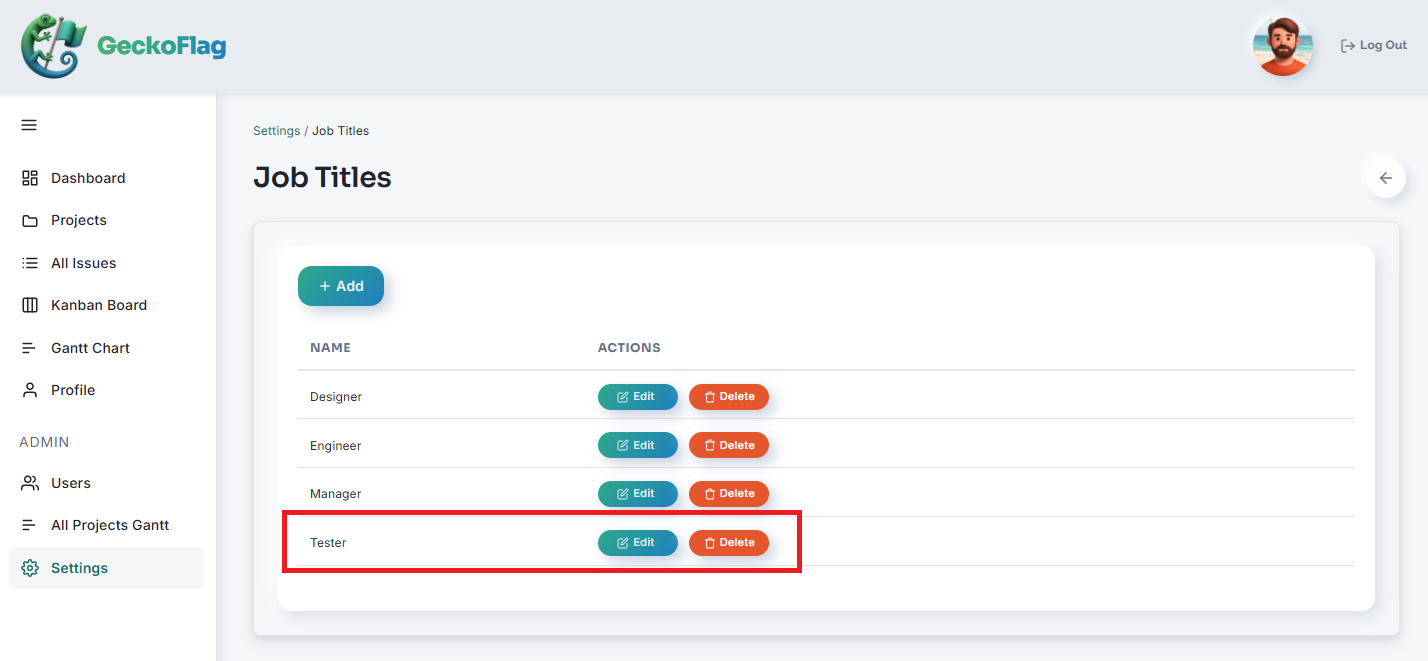Edit the Engineer job title
Image resolution: width=1428 pixels, height=661 pixels.
pos(638,445)
